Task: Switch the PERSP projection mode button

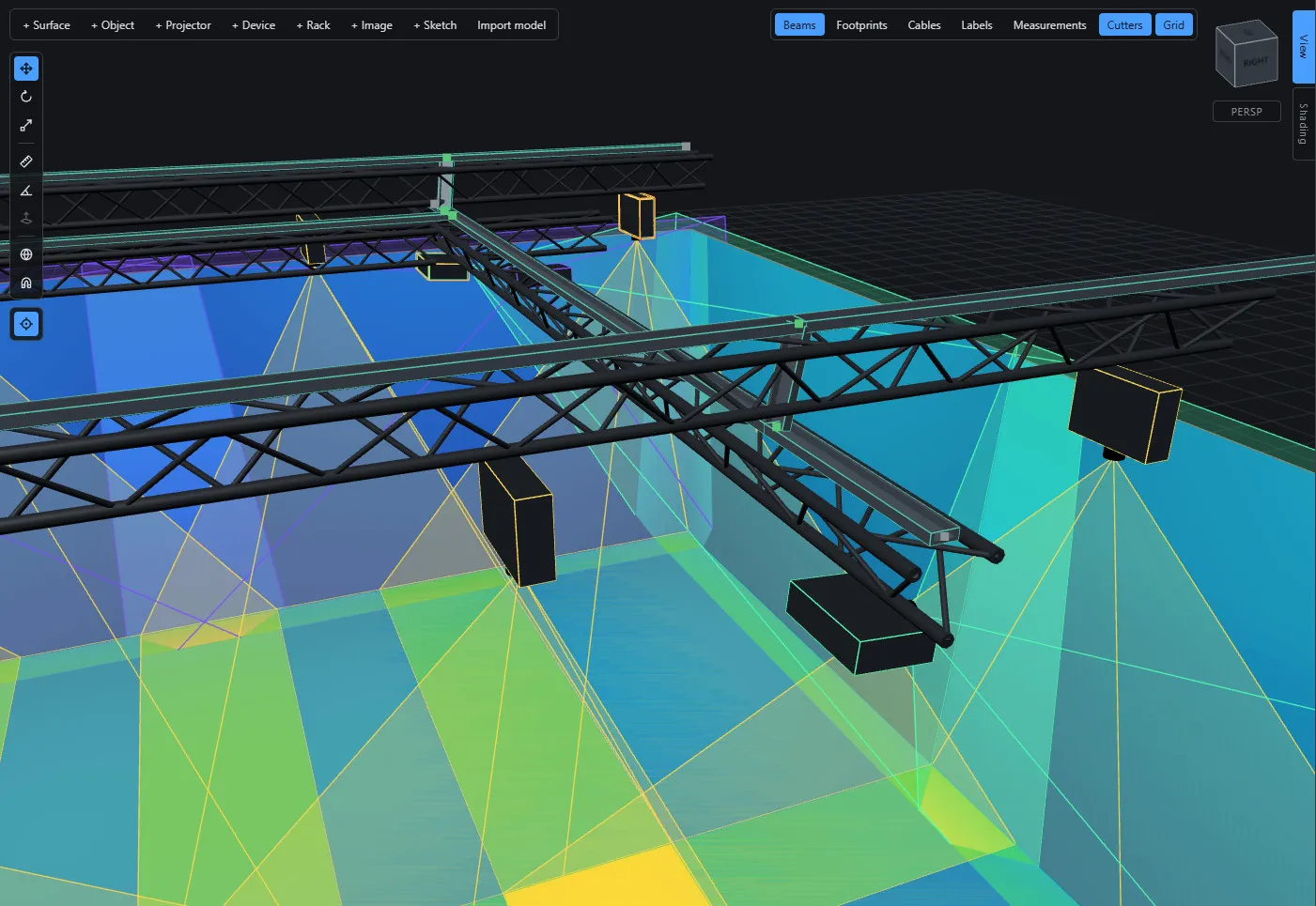Action: [x=1246, y=112]
